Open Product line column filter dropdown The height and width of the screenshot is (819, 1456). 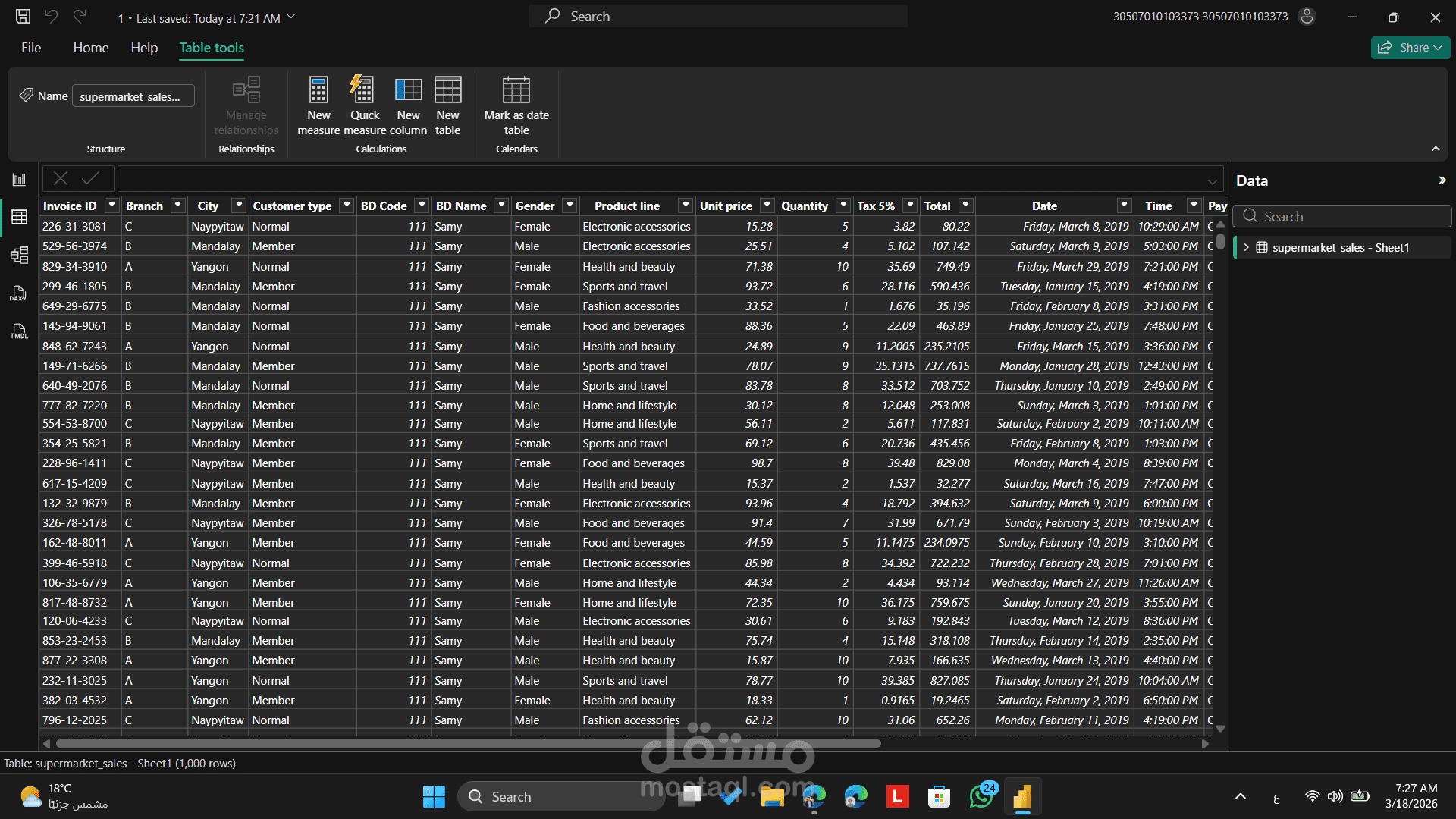[686, 206]
